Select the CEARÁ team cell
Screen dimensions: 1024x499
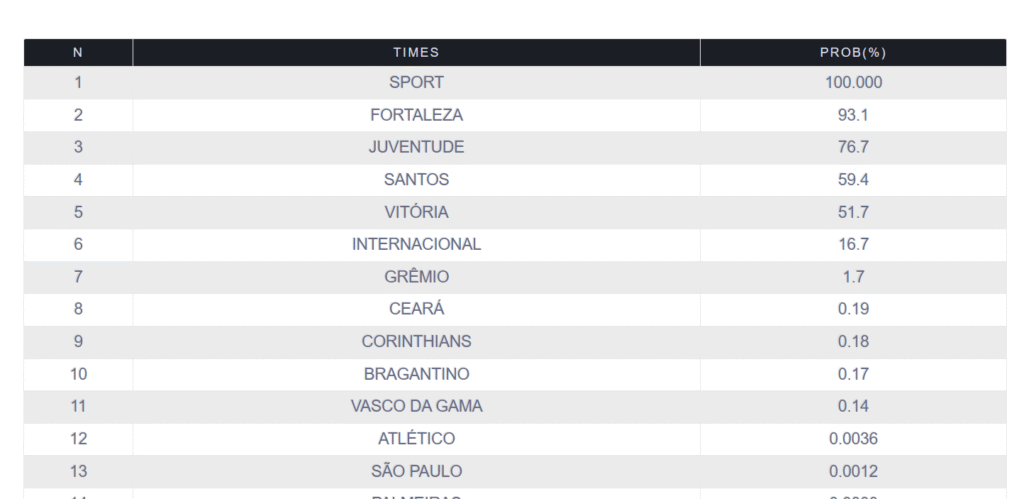point(416,309)
